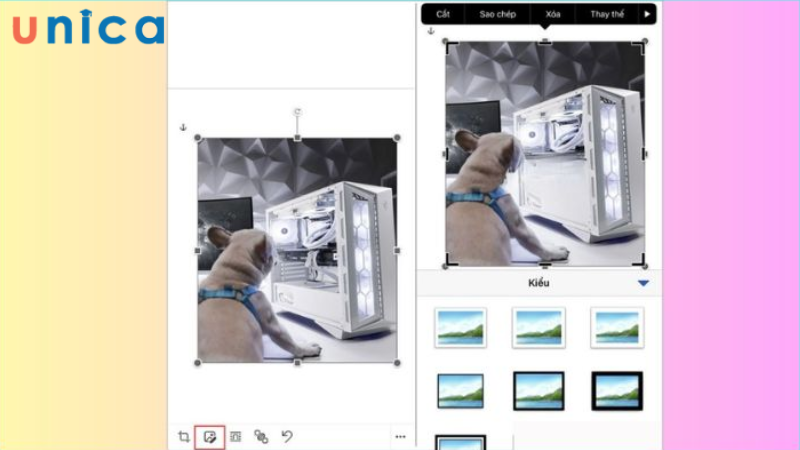Tap the linked-circles icon in the bottom toolbar

coord(261,437)
